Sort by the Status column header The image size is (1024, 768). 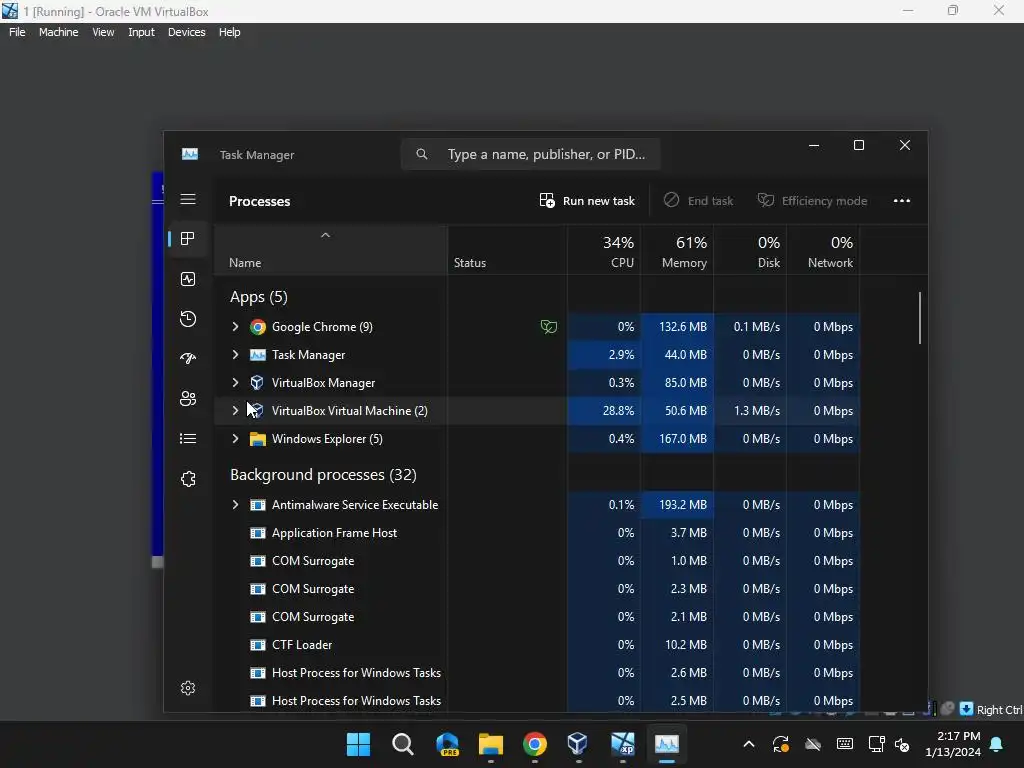(507, 251)
